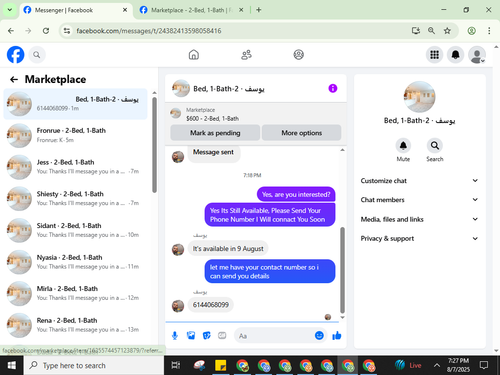
Task: Choose a sticker icon in composer
Action: tap(207, 336)
